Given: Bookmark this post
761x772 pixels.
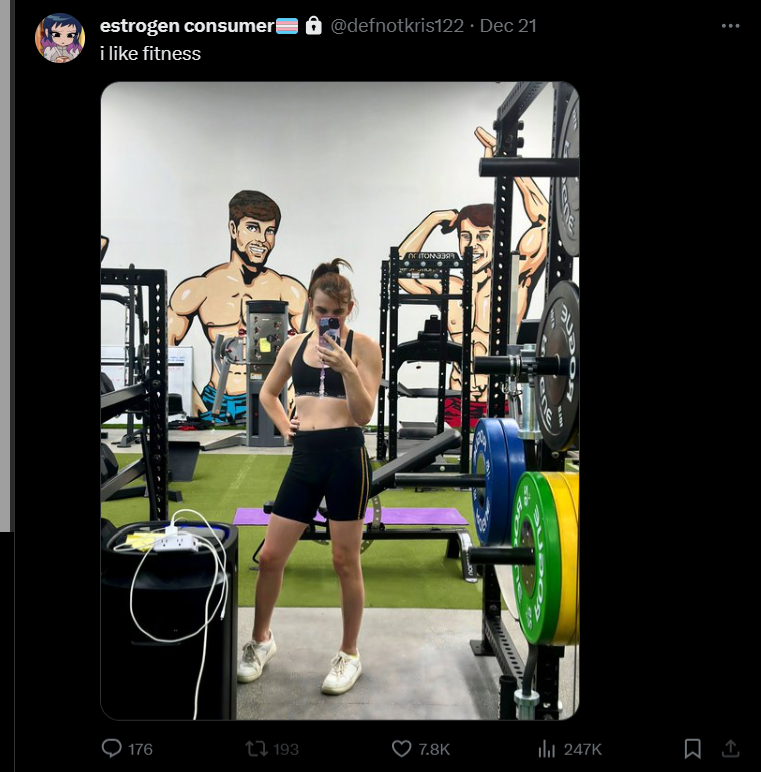Looking at the screenshot, I should coord(693,749).
